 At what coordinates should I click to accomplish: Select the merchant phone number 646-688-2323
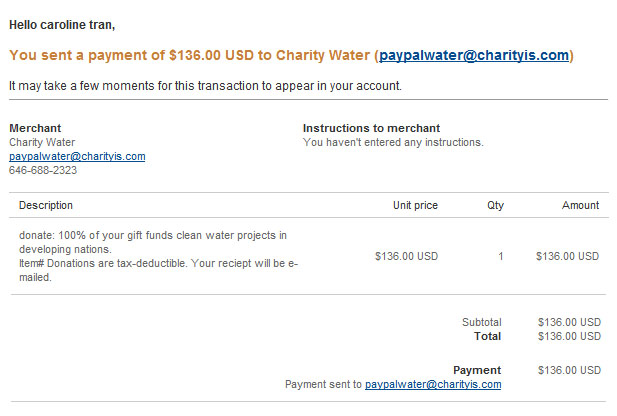click(43, 170)
